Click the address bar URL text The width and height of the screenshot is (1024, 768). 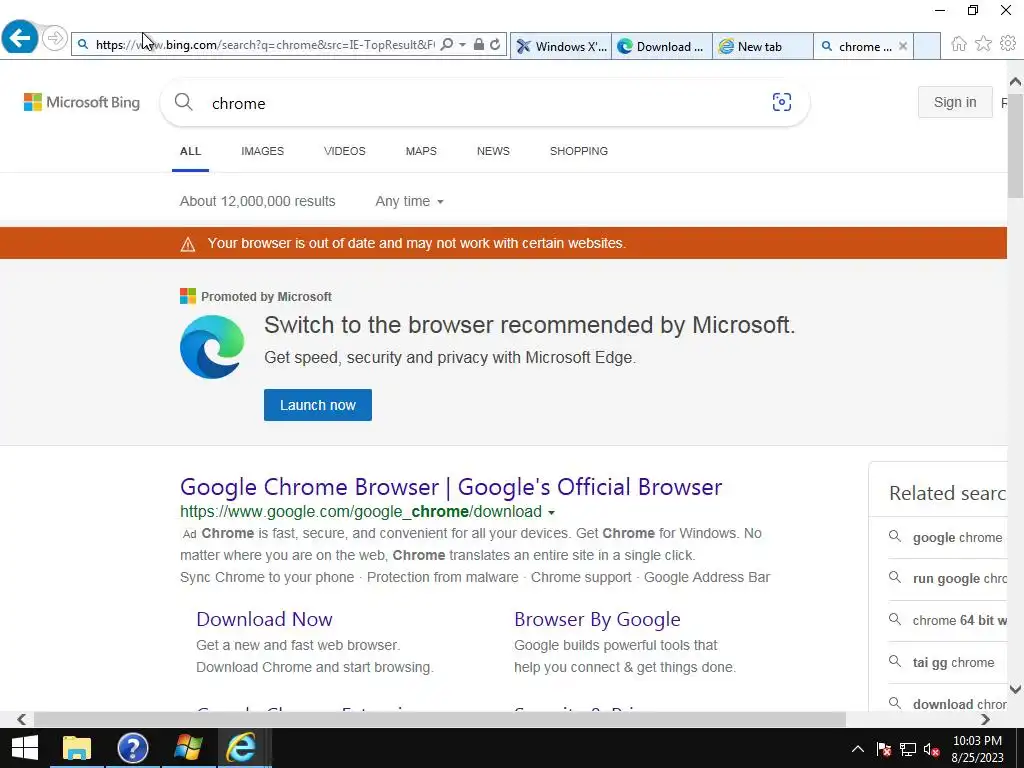pos(264,44)
